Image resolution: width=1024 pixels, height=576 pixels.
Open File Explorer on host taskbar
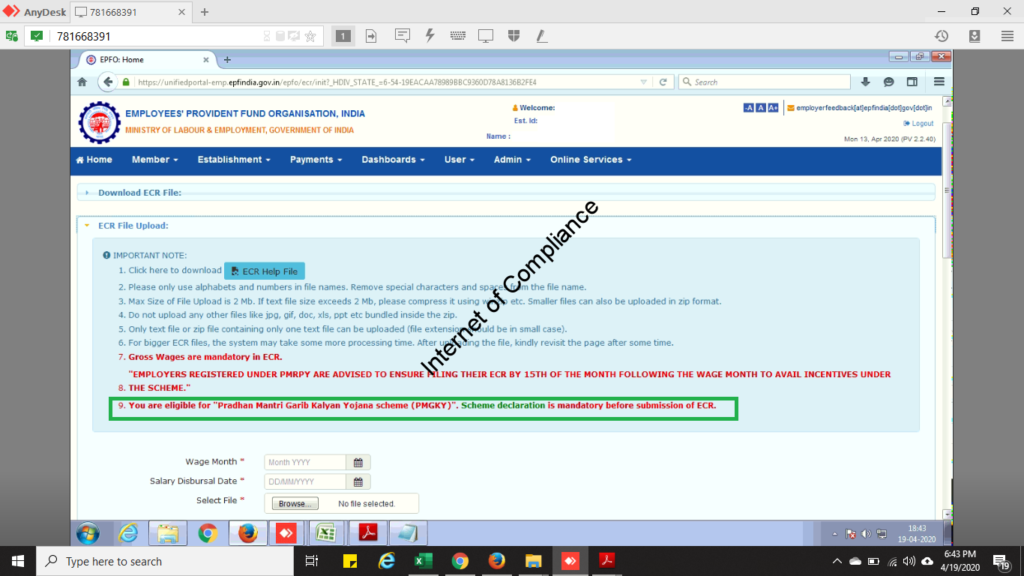click(x=533, y=561)
